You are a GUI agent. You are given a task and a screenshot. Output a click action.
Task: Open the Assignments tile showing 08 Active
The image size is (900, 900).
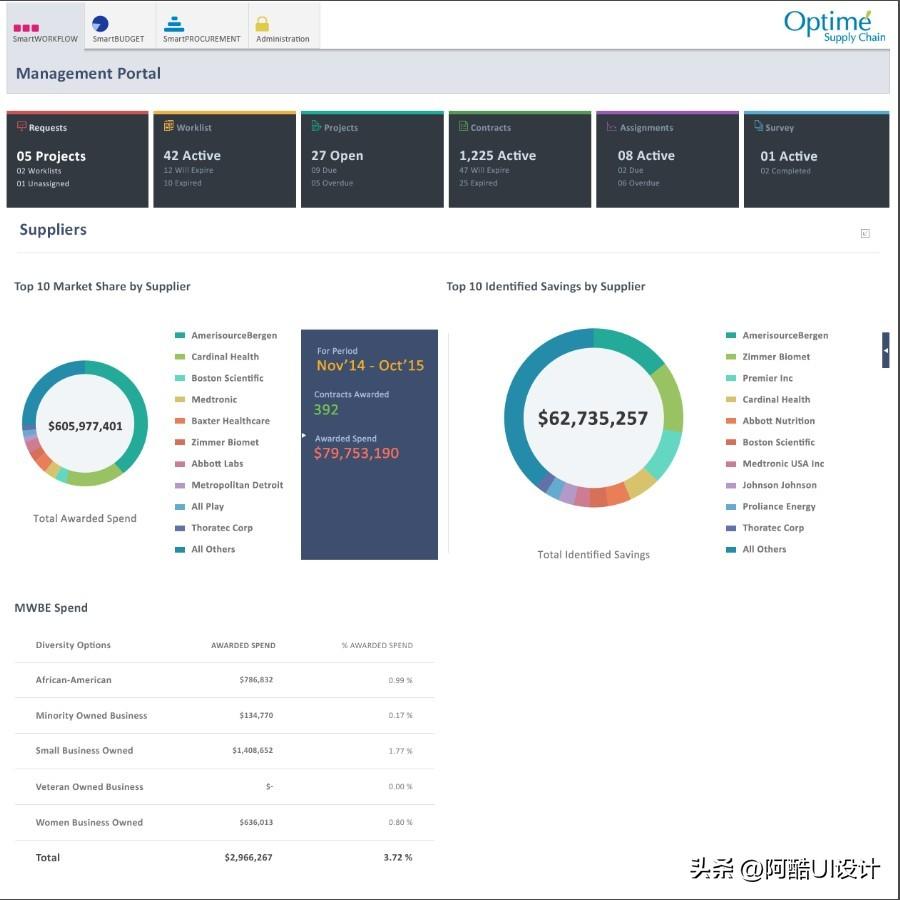coord(666,160)
